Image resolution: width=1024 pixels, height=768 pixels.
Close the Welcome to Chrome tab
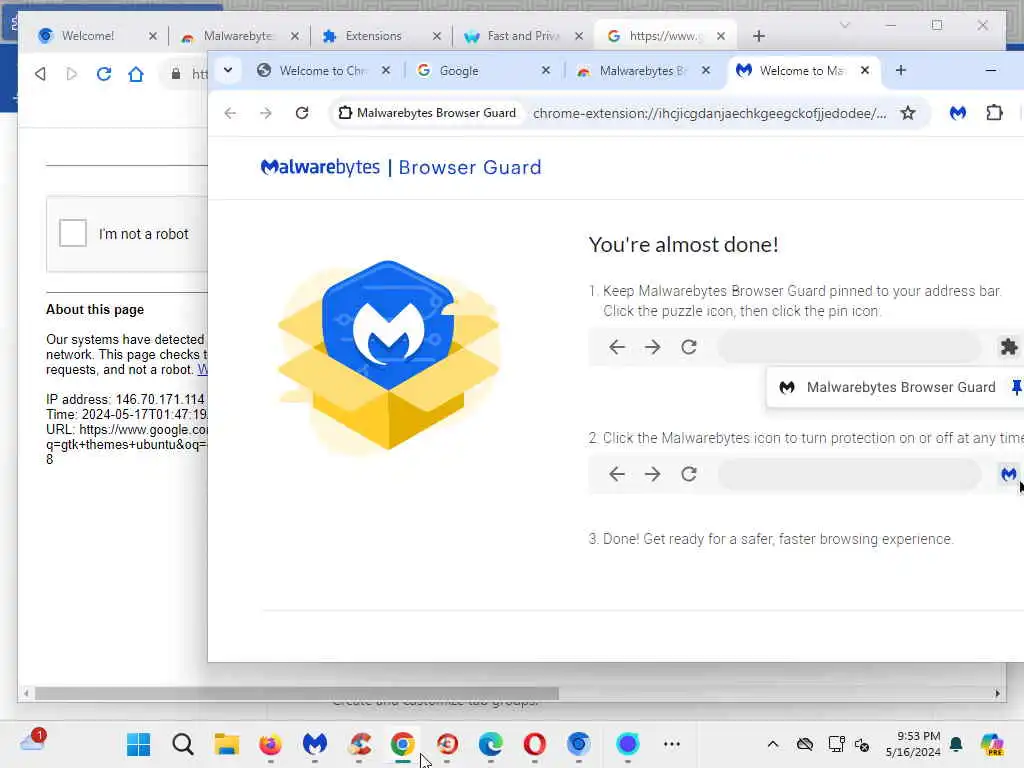[386, 71]
